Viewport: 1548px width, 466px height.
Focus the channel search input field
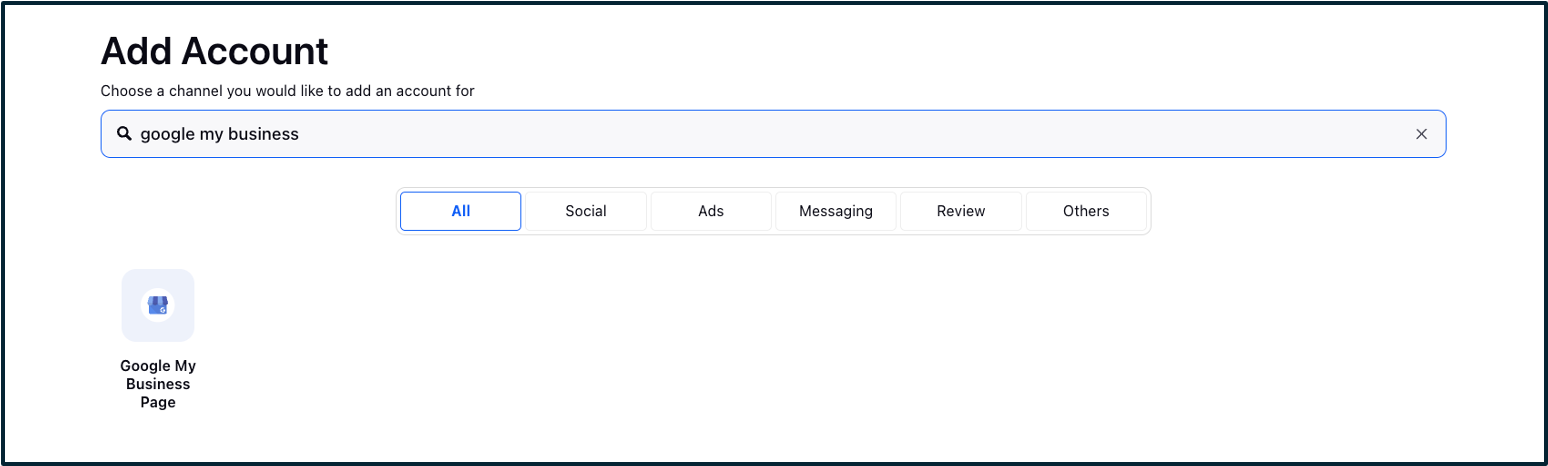tap(773, 134)
